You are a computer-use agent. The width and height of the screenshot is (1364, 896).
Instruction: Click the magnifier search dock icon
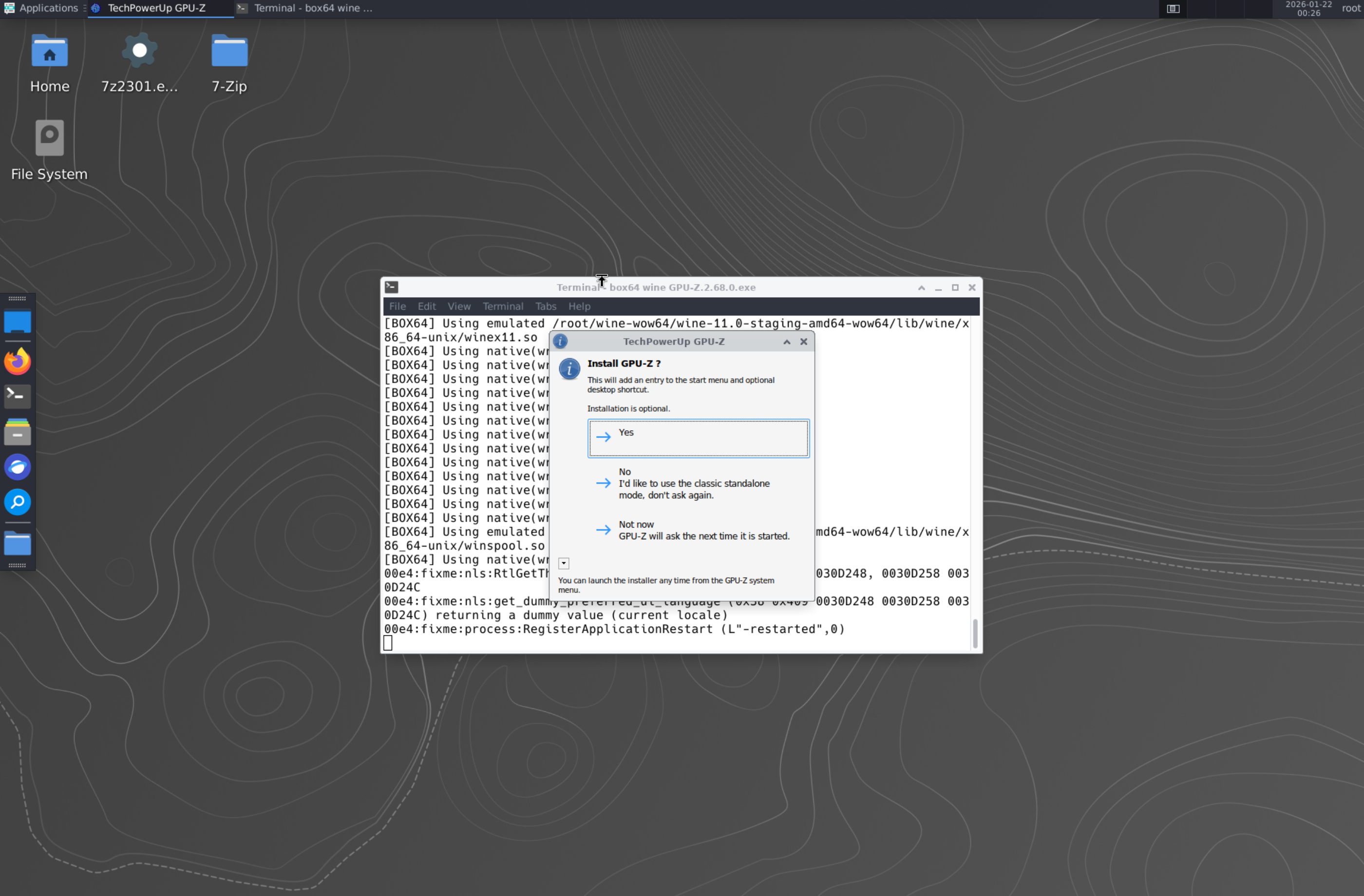tap(18, 502)
